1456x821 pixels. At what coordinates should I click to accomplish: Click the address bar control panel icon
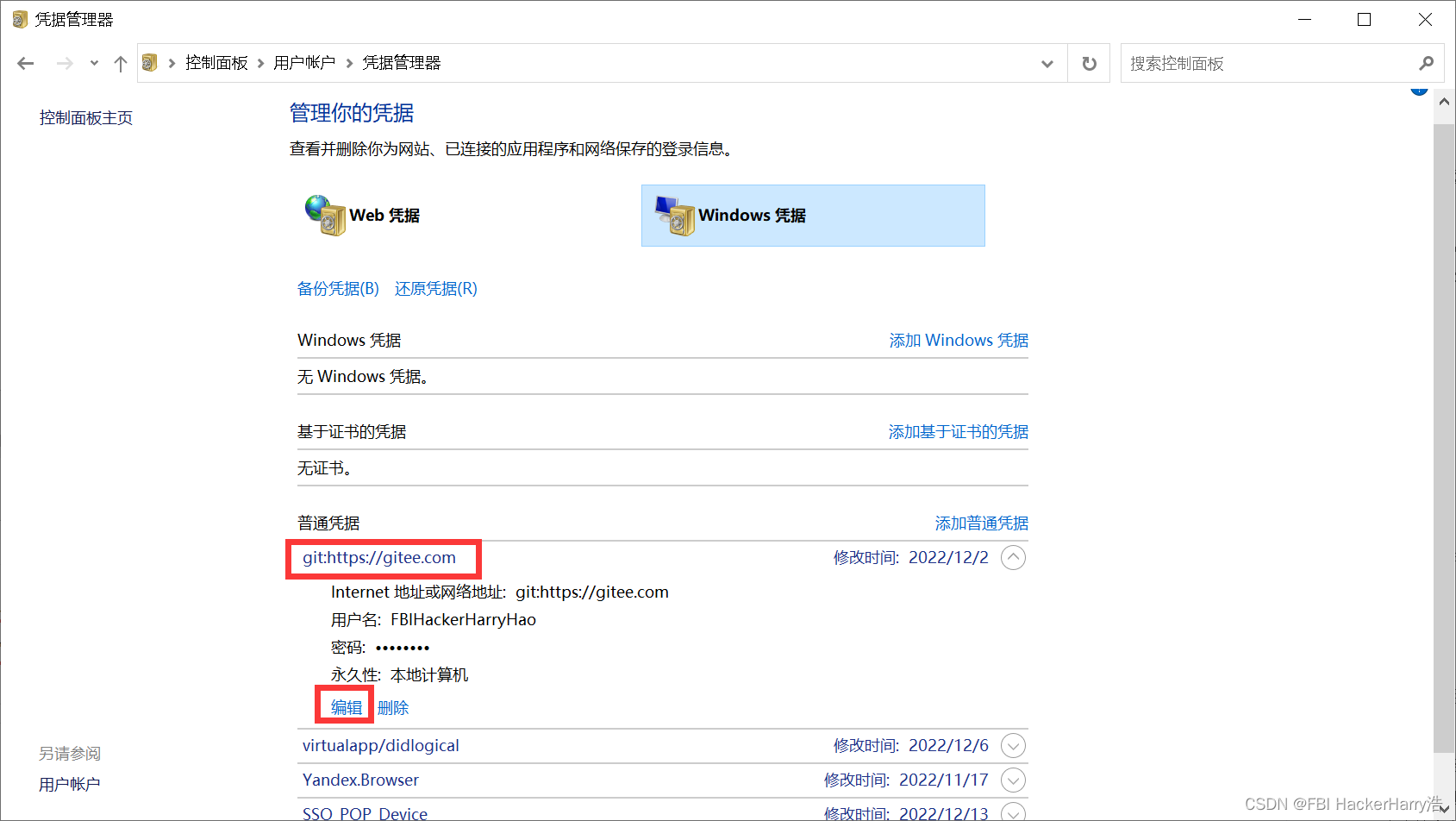coord(150,63)
